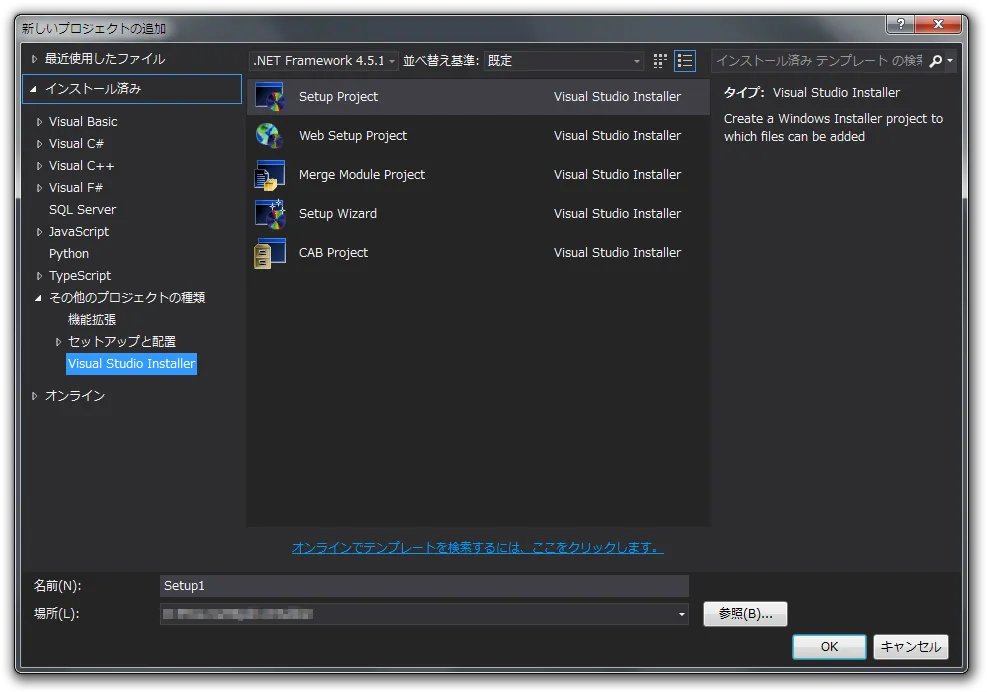Image resolution: width=987 pixels, height=692 pixels.
Task: Select the Web Setup Project name text
Action: [353, 135]
